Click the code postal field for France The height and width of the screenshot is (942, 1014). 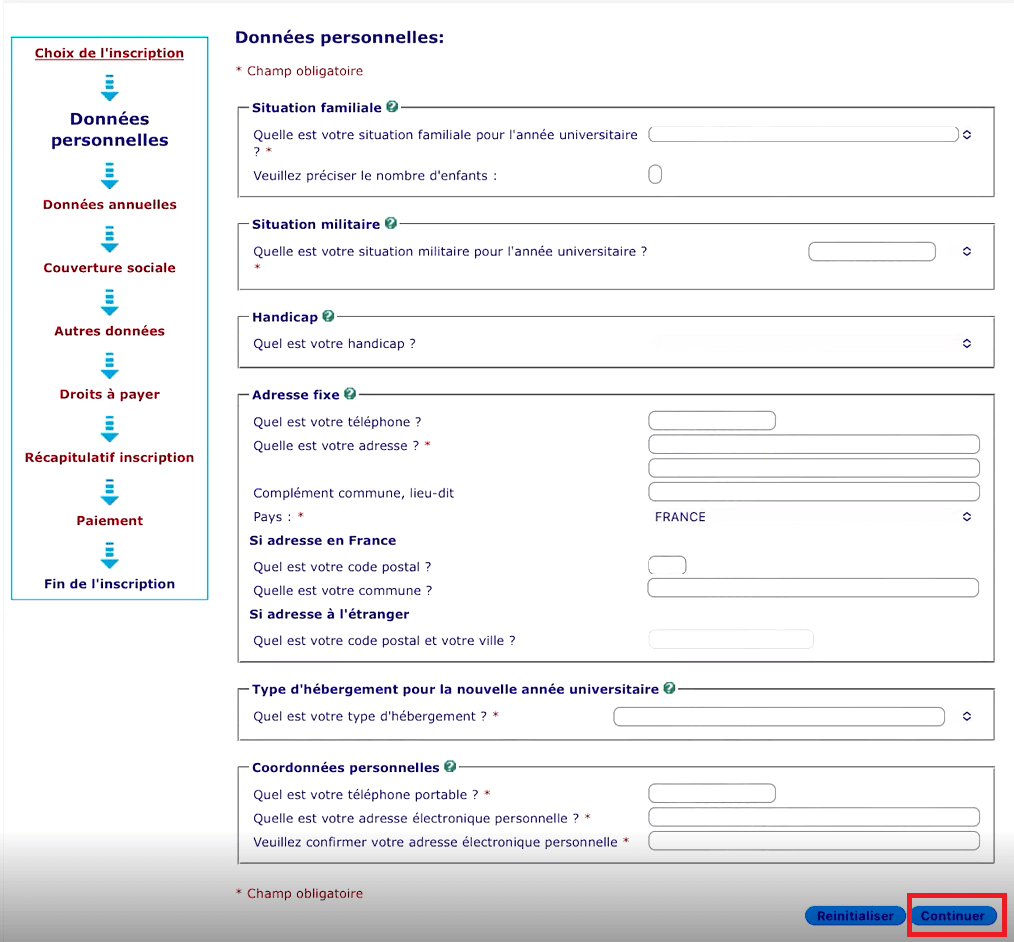[667, 566]
